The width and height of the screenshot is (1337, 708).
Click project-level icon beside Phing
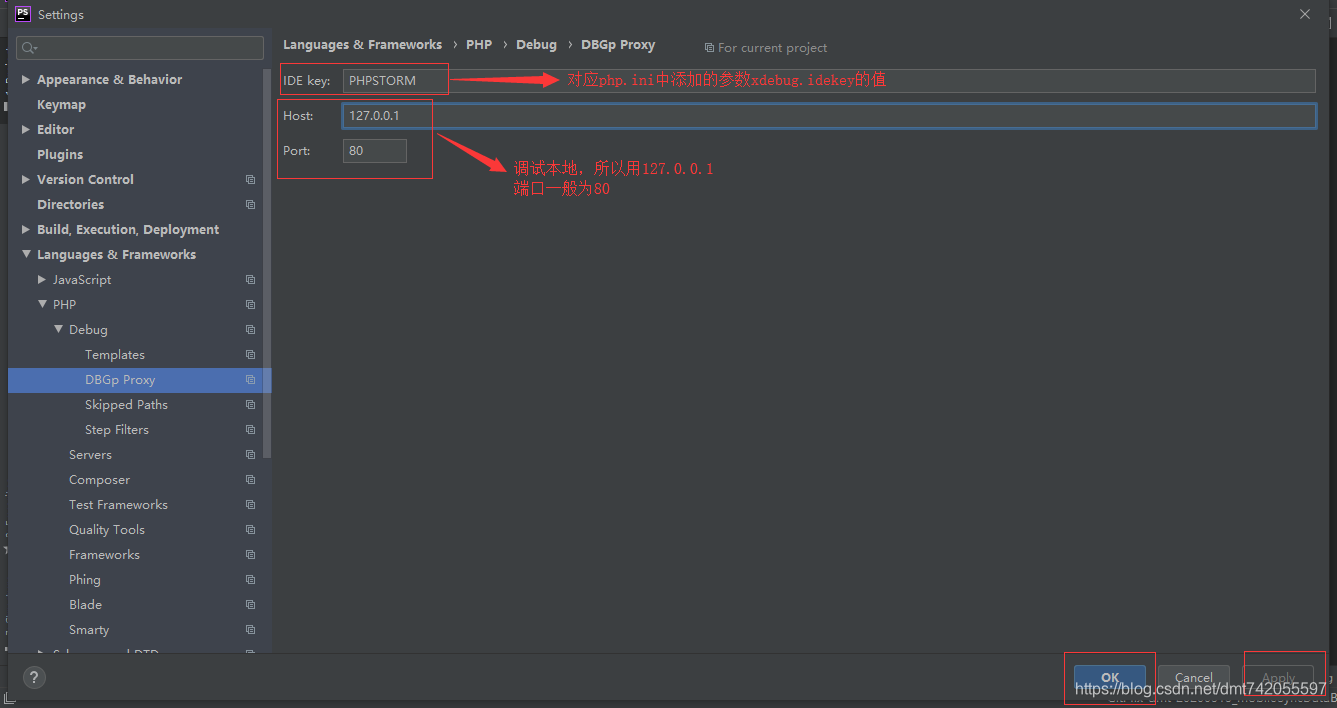[250, 580]
